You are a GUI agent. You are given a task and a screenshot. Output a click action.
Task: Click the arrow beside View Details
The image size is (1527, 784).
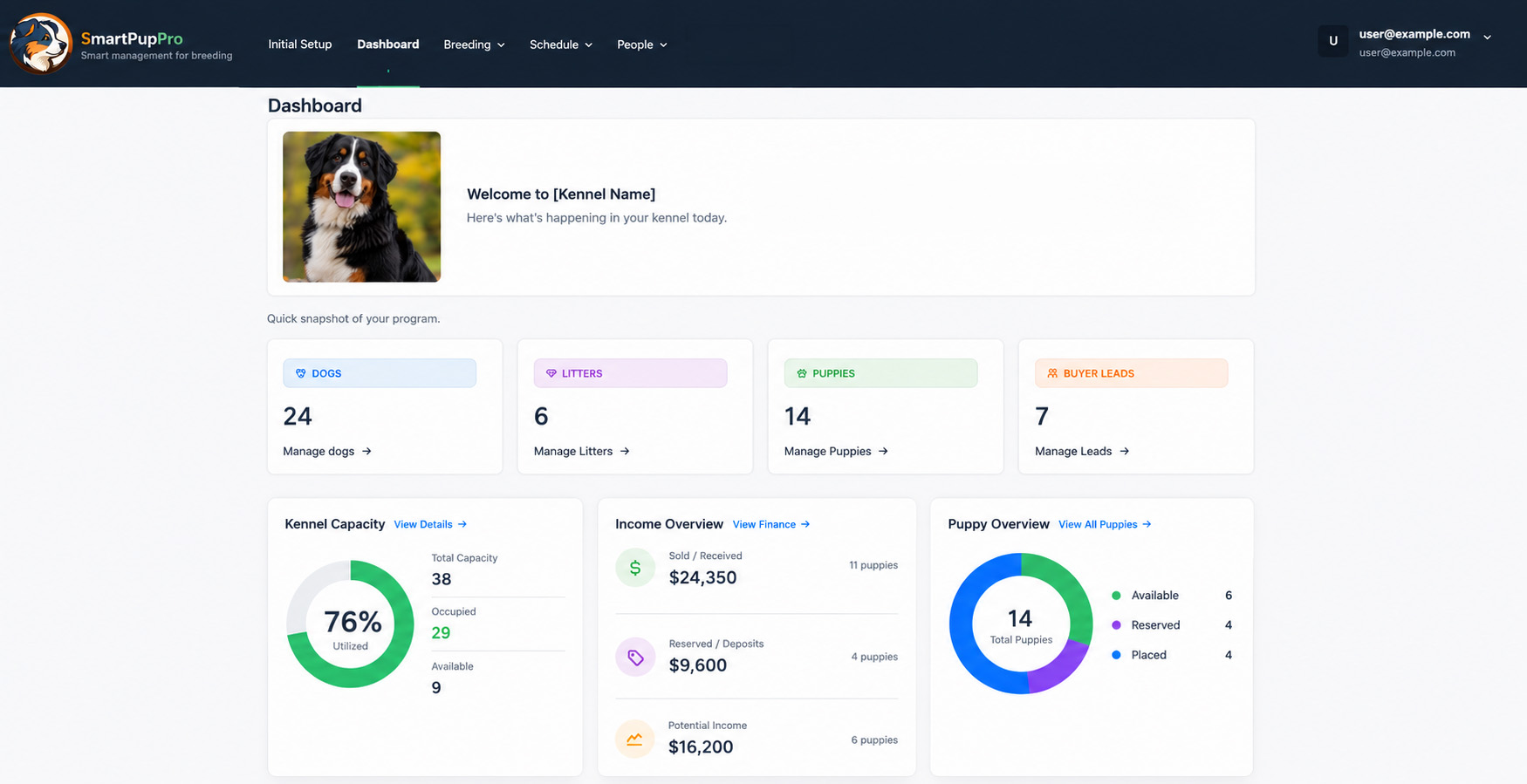[x=462, y=524]
